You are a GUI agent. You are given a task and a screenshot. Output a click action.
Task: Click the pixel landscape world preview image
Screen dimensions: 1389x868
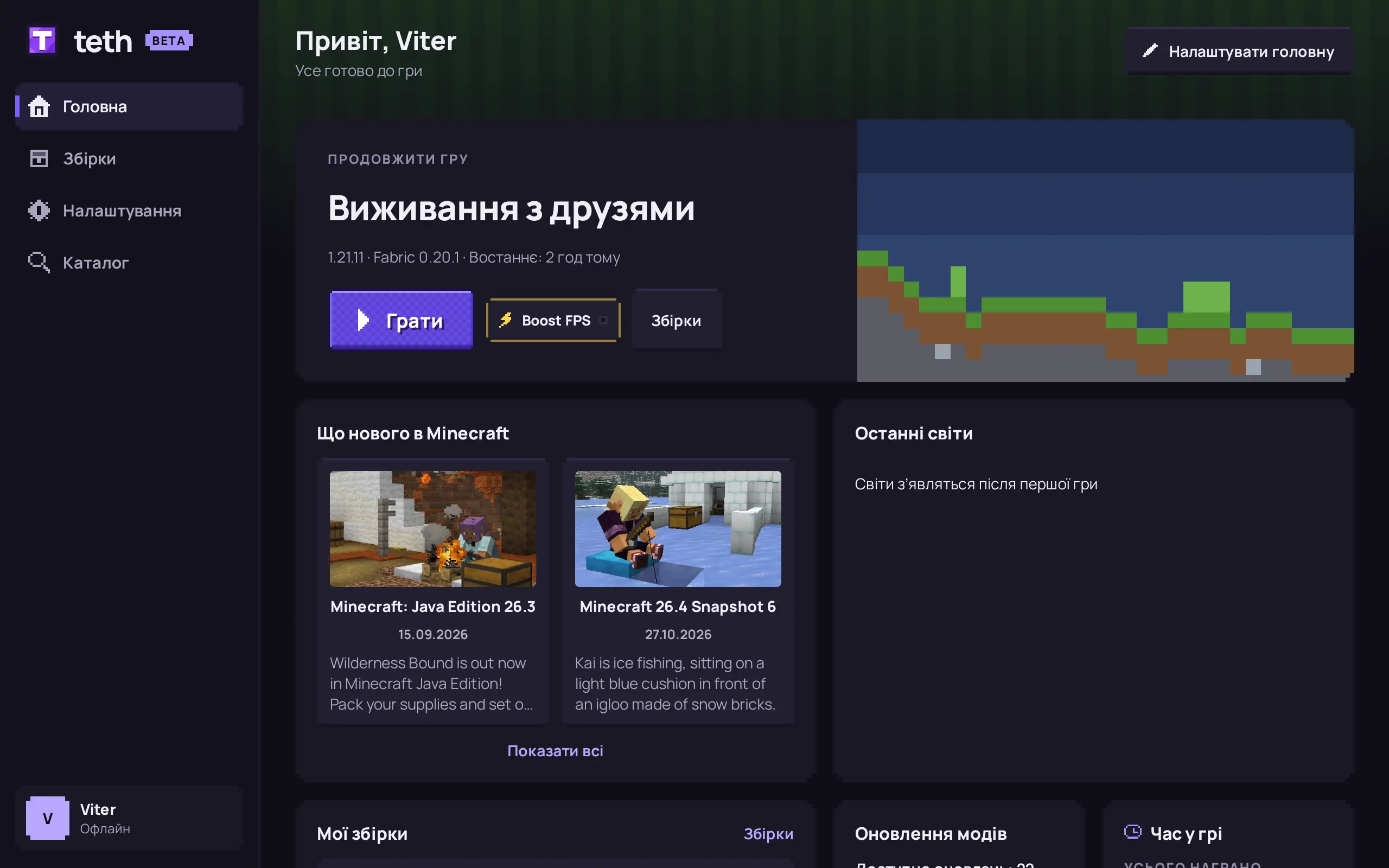1105,250
